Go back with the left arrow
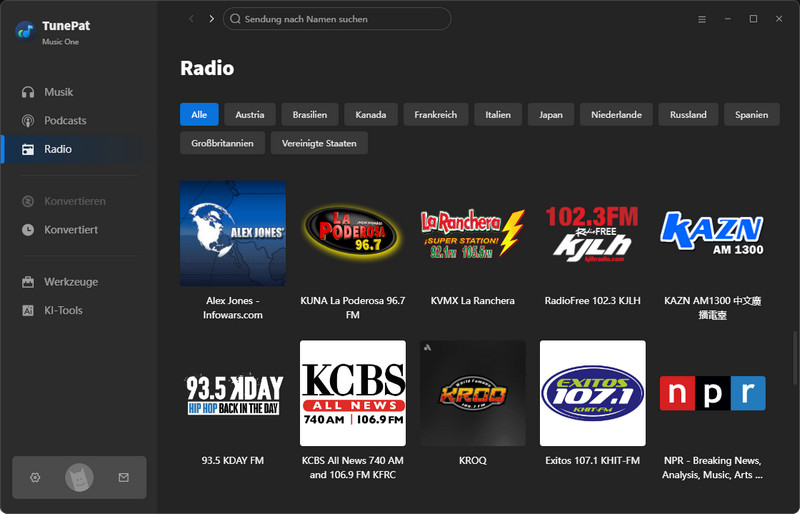The height and width of the screenshot is (514, 800). 191,19
